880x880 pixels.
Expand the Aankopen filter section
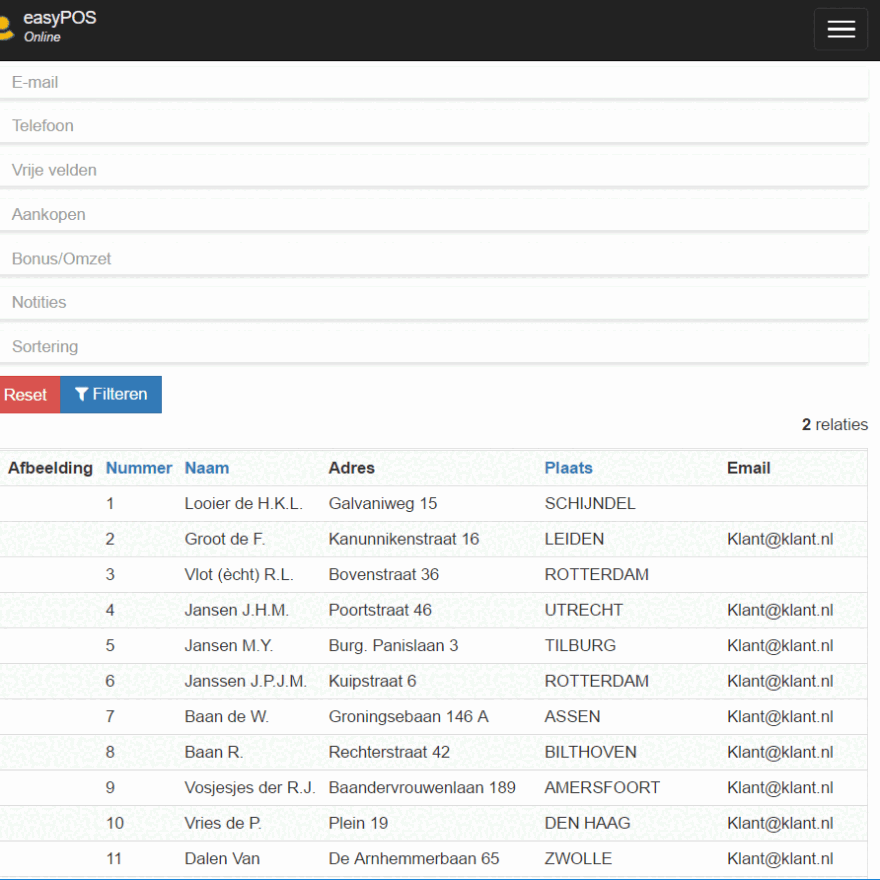[434, 214]
